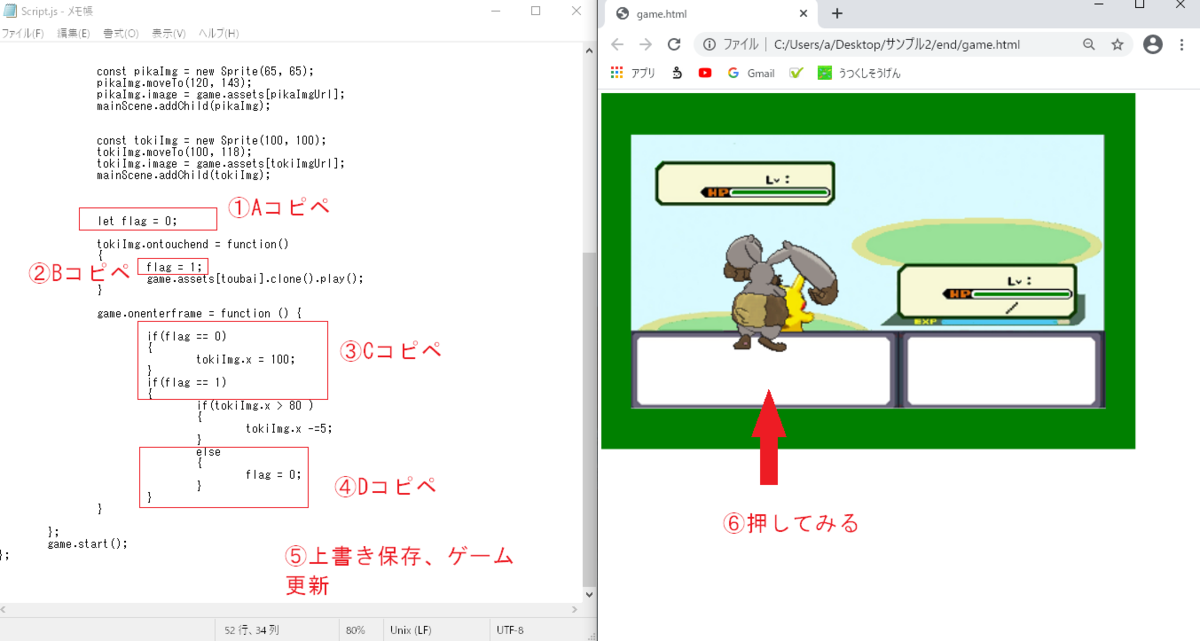Click the "tokiImg.x -=5;" code line
The image size is (1200, 641).
coord(288,428)
